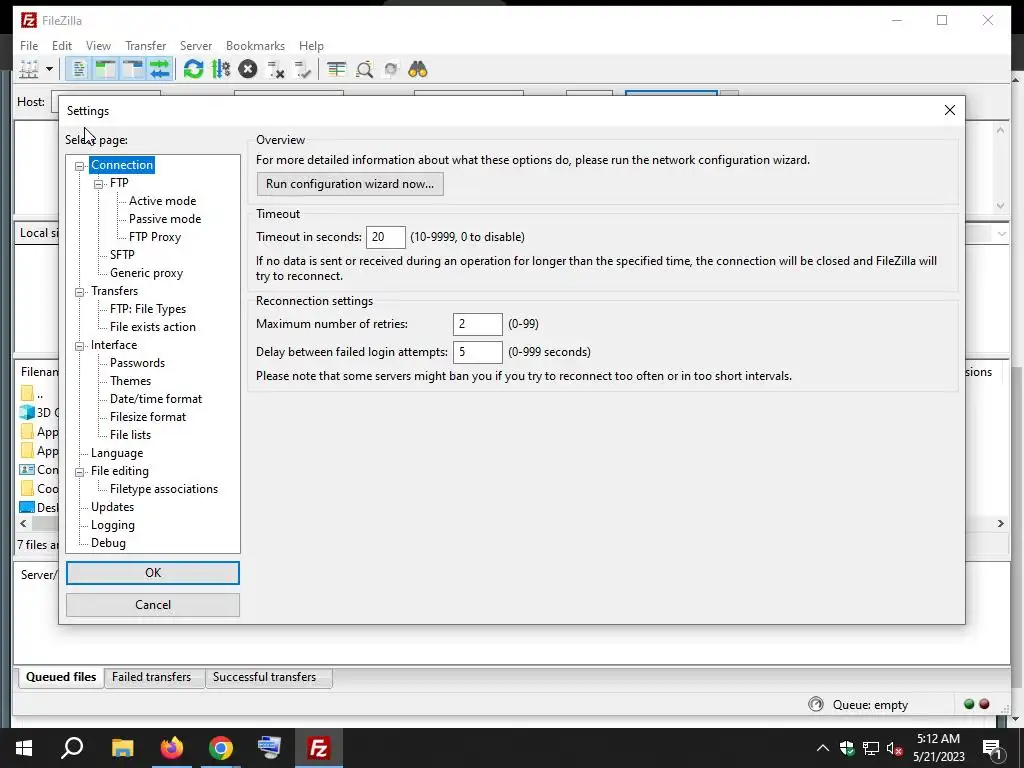The height and width of the screenshot is (768, 1024).
Task: Open the File menu
Action: tap(29, 46)
